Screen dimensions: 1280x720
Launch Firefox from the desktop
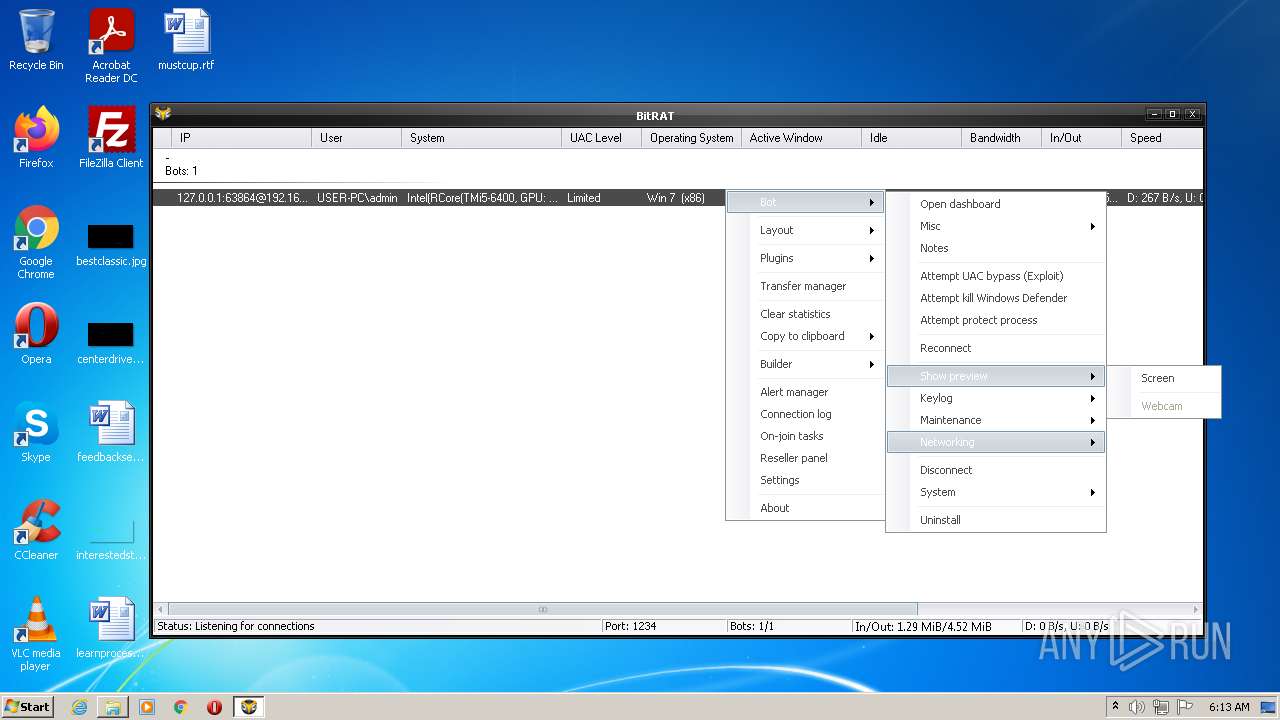(x=36, y=138)
